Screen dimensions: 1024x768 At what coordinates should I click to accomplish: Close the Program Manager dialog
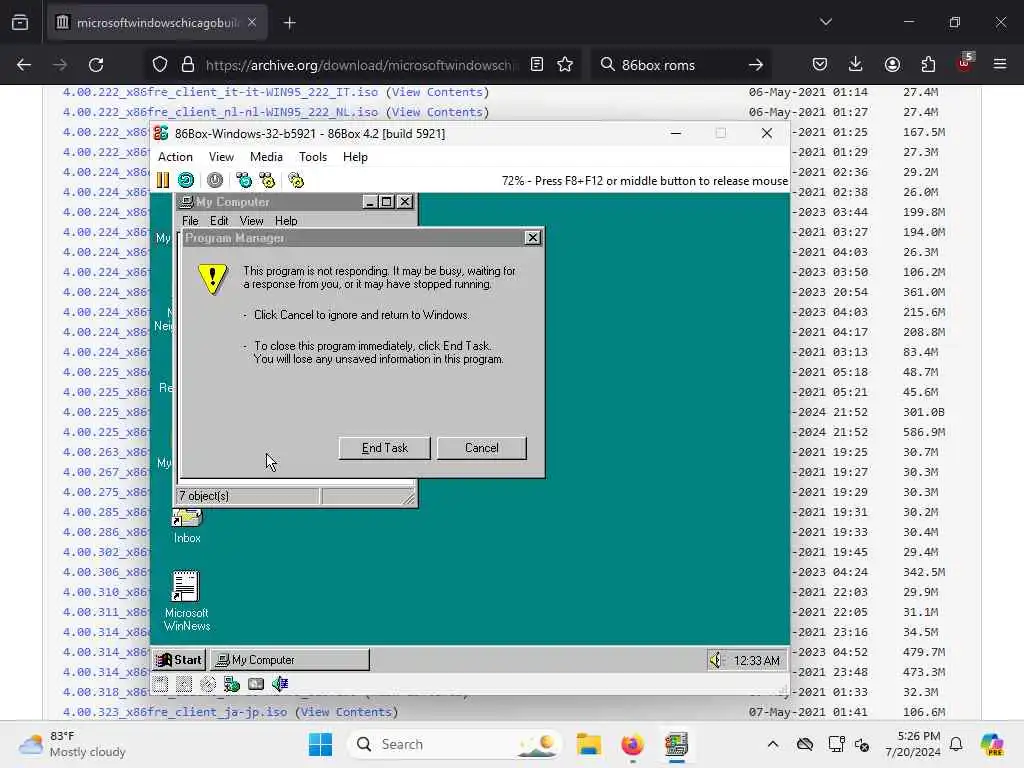coord(533,238)
